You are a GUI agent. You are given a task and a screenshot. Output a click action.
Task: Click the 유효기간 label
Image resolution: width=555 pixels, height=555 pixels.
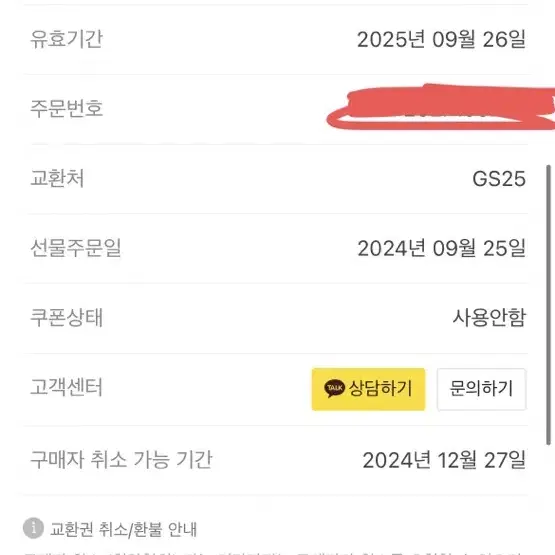tap(67, 39)
